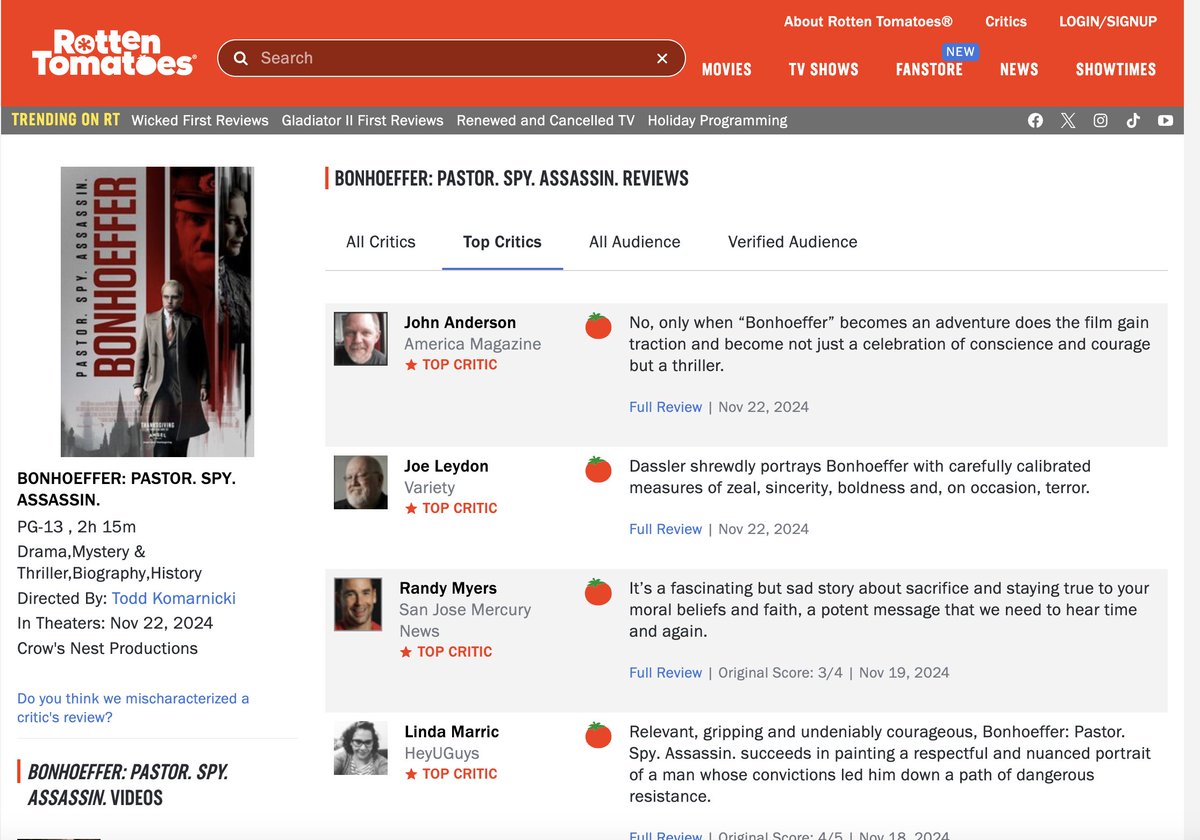Open the TikTok social icon
Screen dimensions: 1200x840
(1133, 120)
